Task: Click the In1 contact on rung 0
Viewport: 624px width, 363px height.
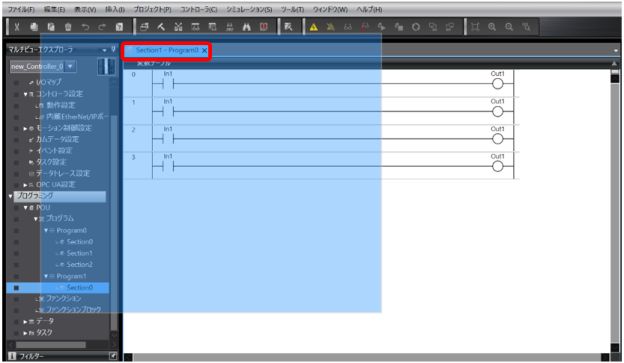Action: pyautogui.click(x=168, y=84)
